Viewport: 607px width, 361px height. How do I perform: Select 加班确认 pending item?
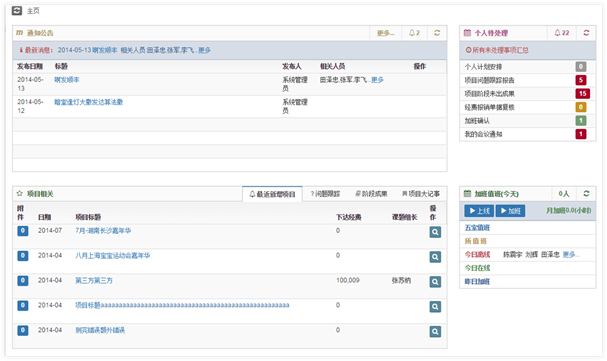pos(477,121)
